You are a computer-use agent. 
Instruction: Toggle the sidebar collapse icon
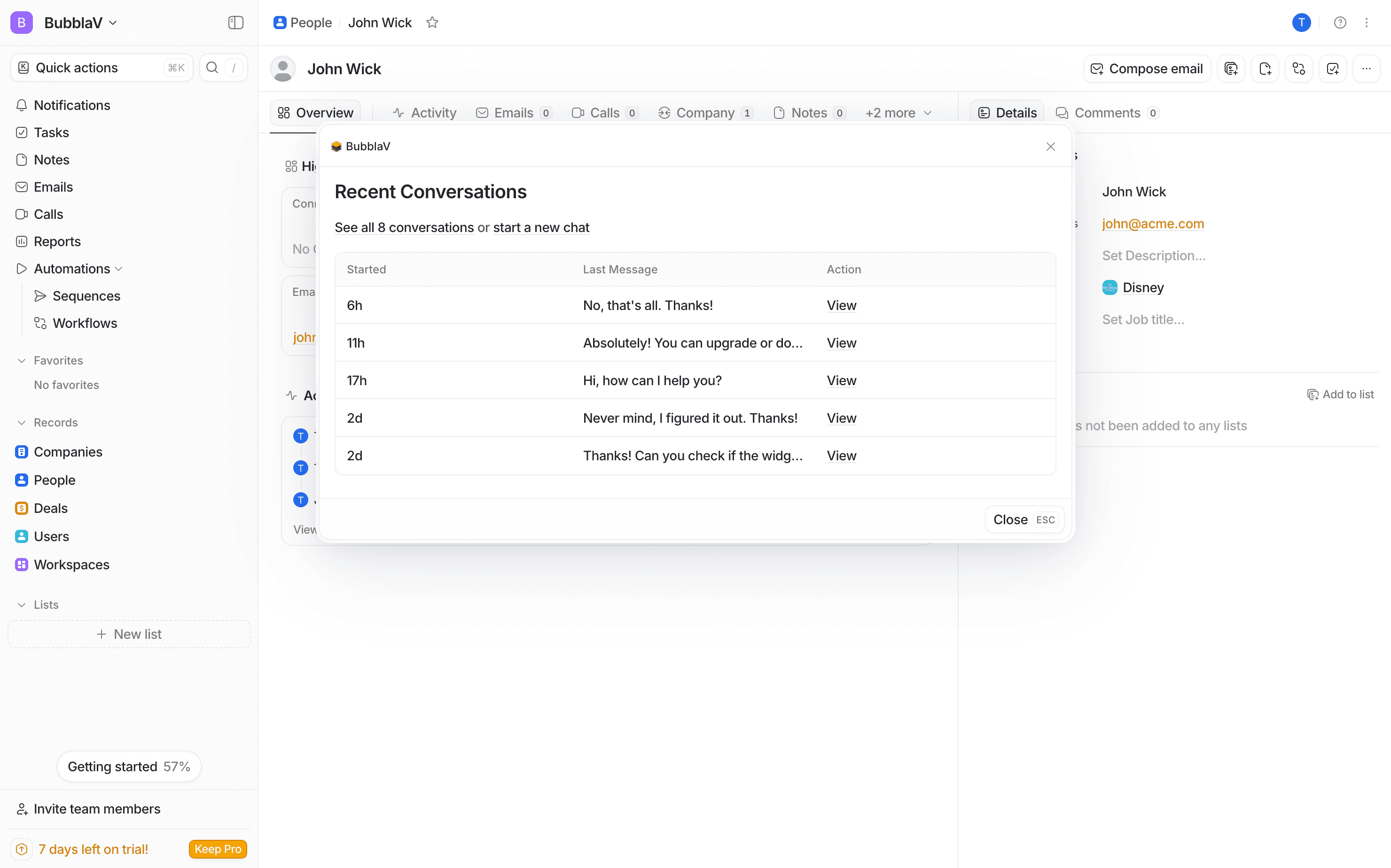coord(235,23)
